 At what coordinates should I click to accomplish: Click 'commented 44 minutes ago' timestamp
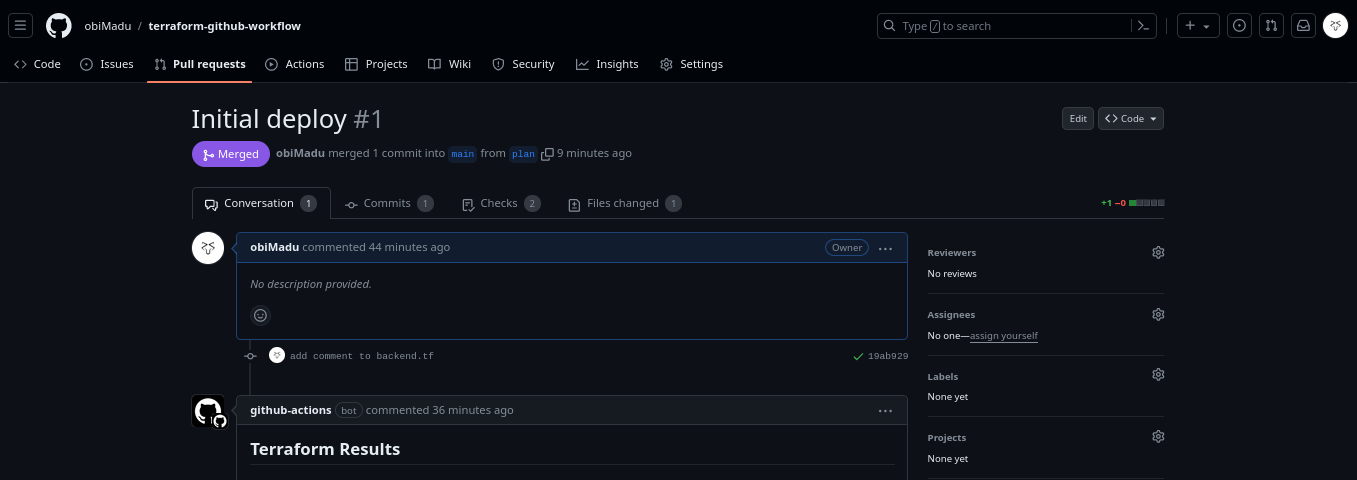[376, 247]
